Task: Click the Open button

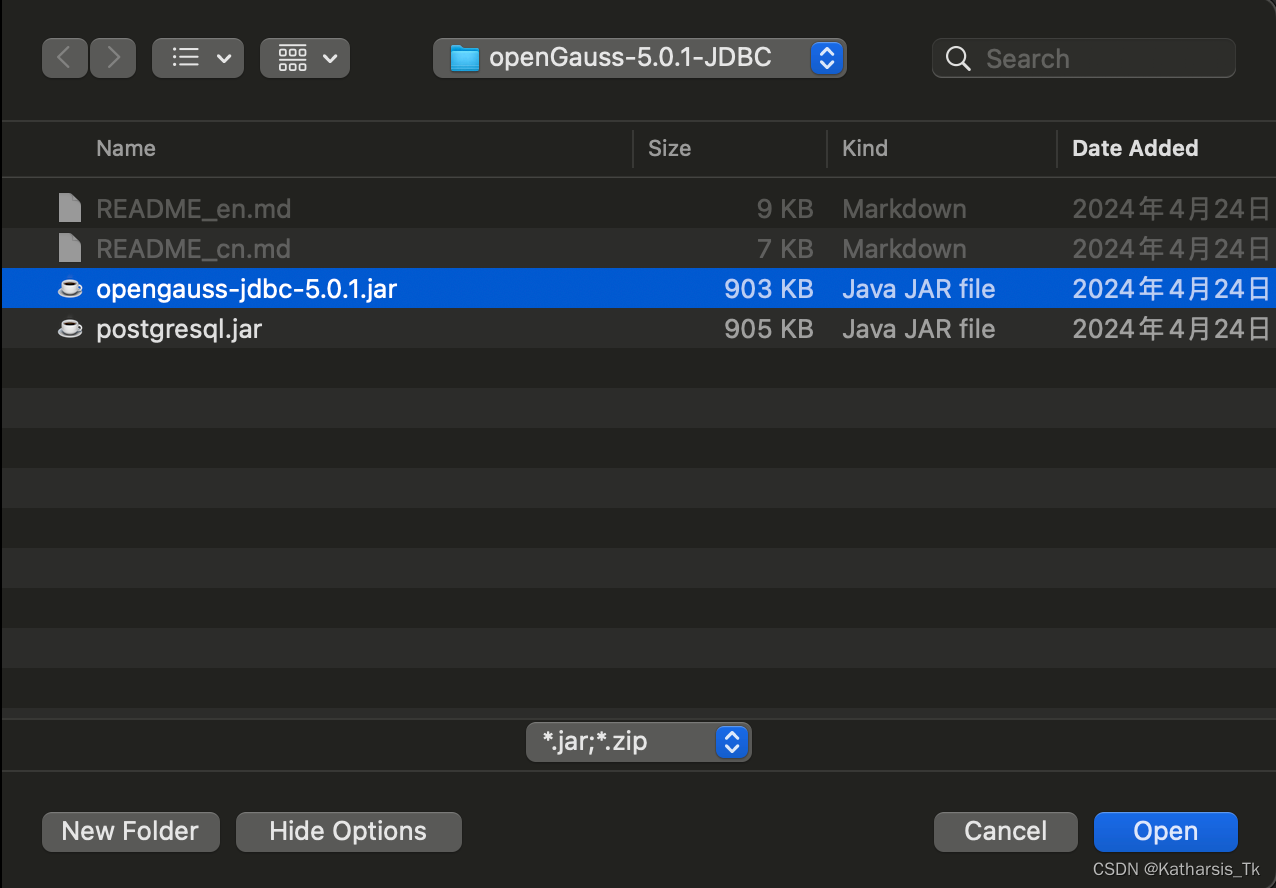Action: [1164, 831]
